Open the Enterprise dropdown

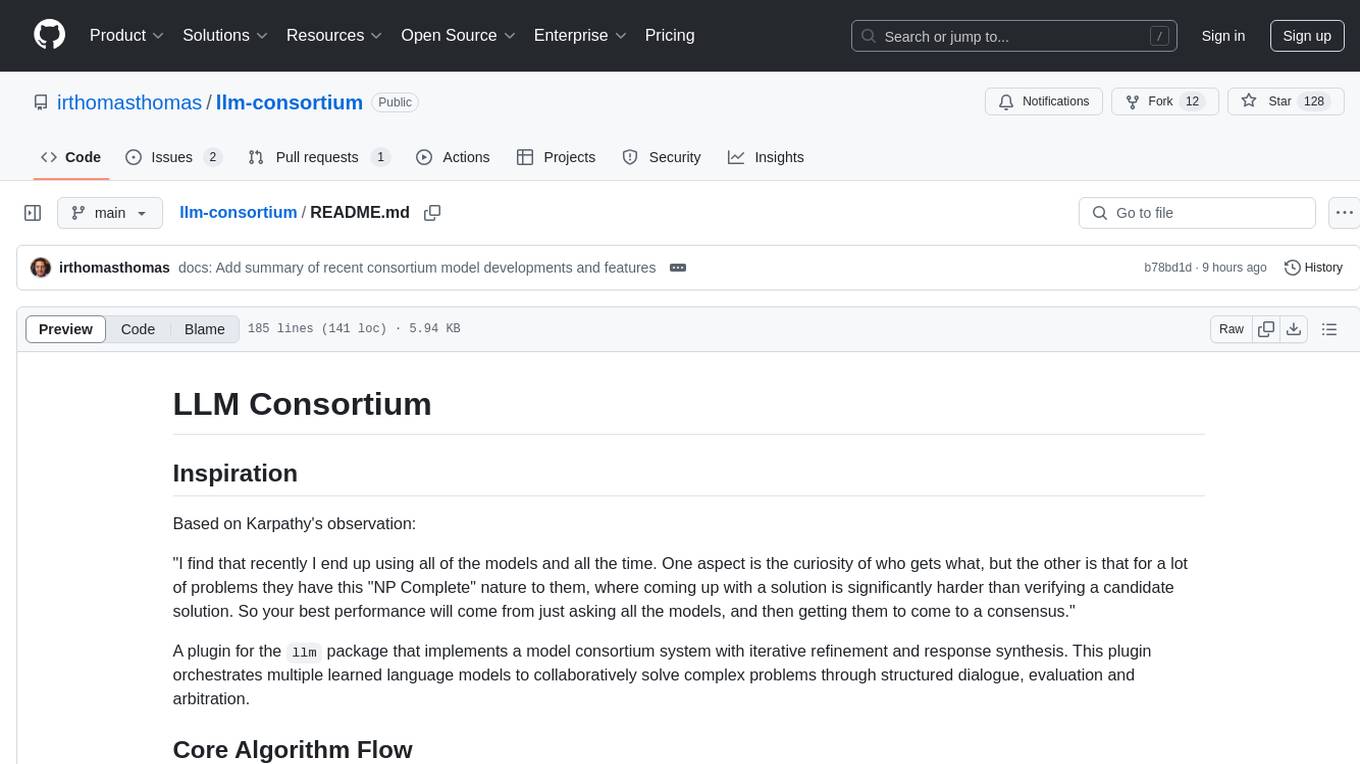tap(580, 35)
